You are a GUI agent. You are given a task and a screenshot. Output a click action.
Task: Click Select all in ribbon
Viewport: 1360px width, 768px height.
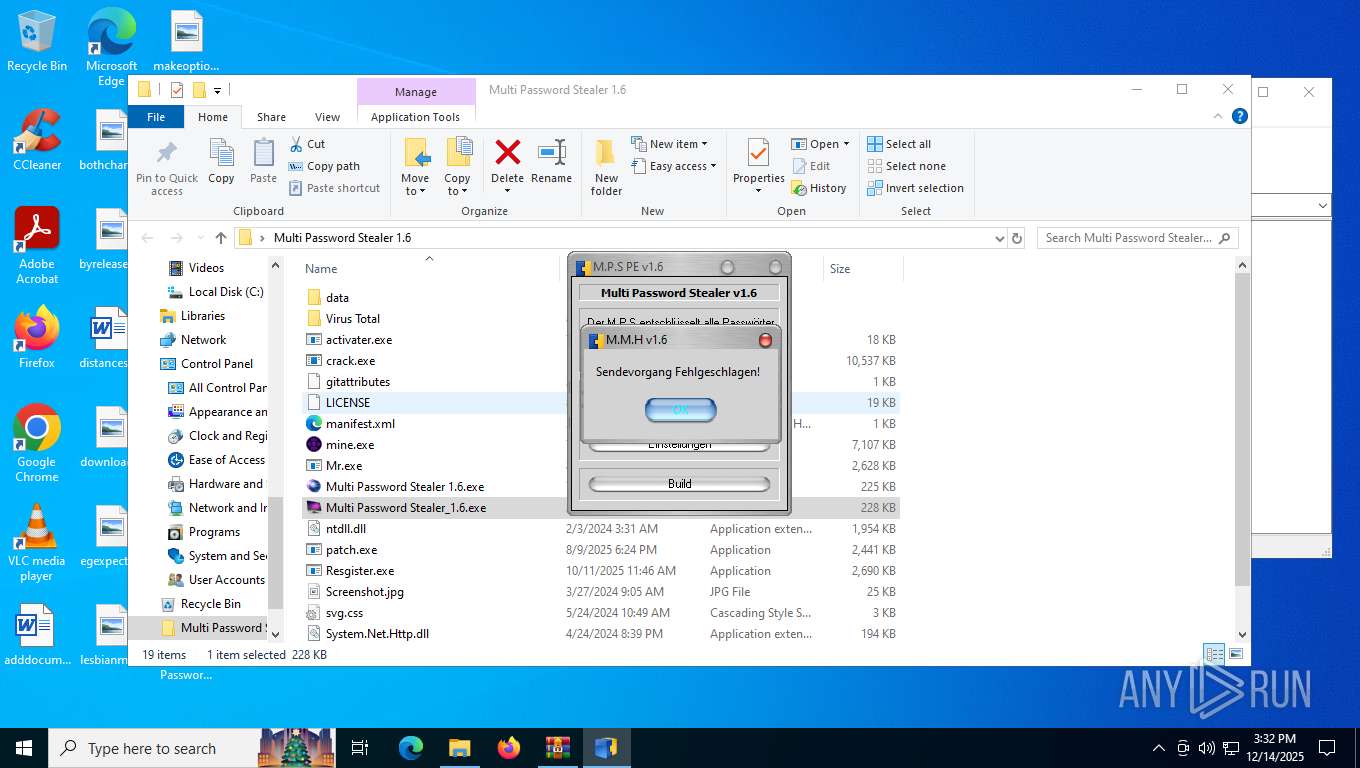899,144
